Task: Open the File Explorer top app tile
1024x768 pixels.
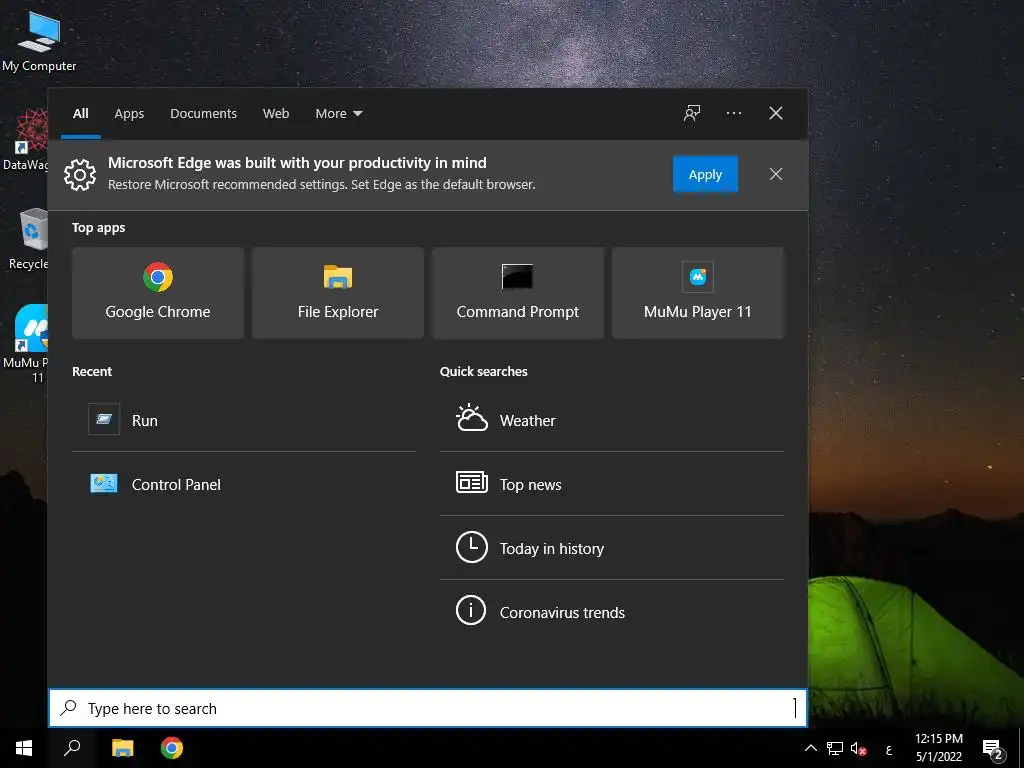Action: point(338,293)
